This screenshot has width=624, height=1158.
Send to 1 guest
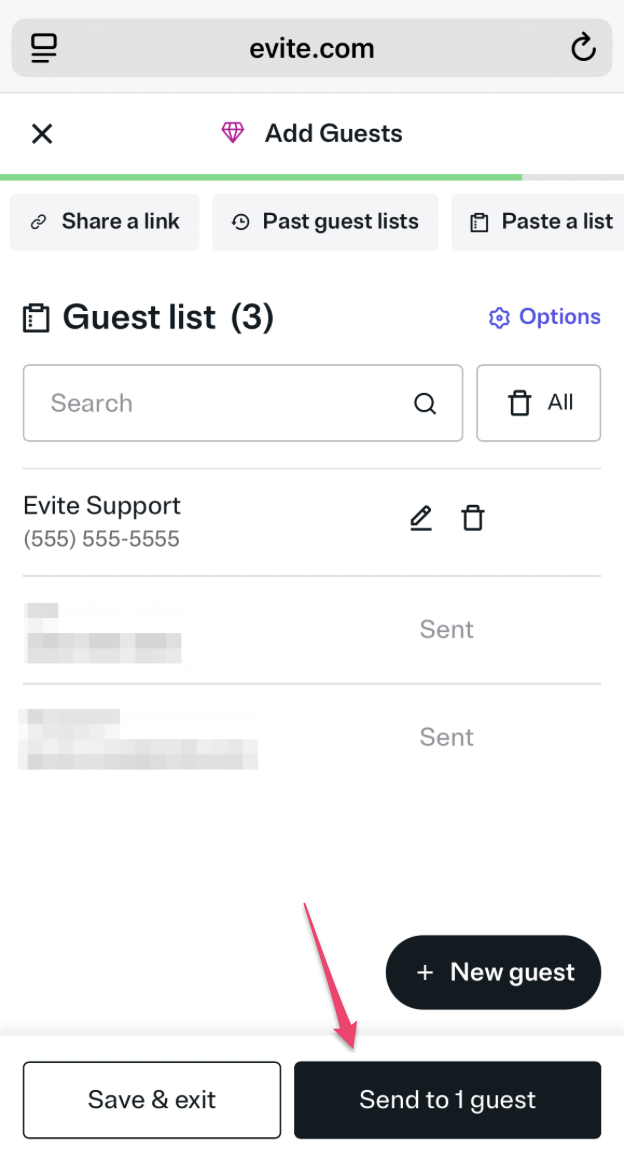[x=447, y=1100]
